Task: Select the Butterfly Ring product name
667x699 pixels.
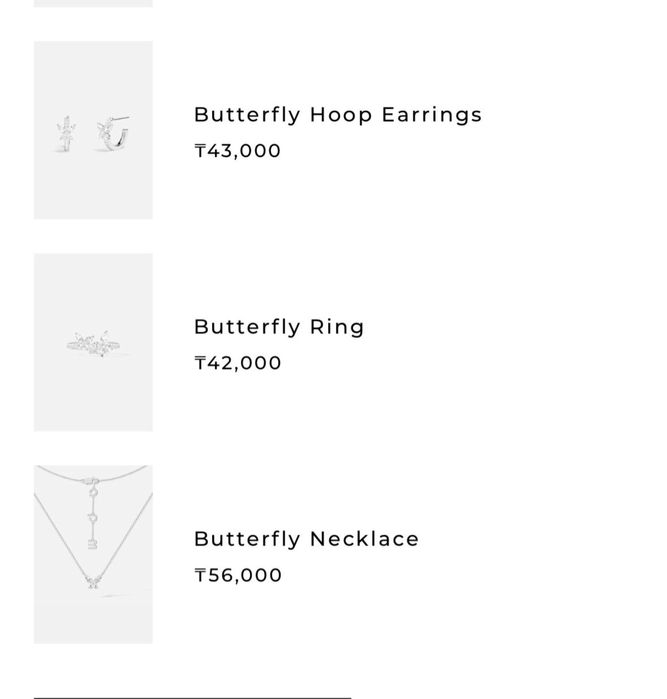Action: click(x=279, y=327)
